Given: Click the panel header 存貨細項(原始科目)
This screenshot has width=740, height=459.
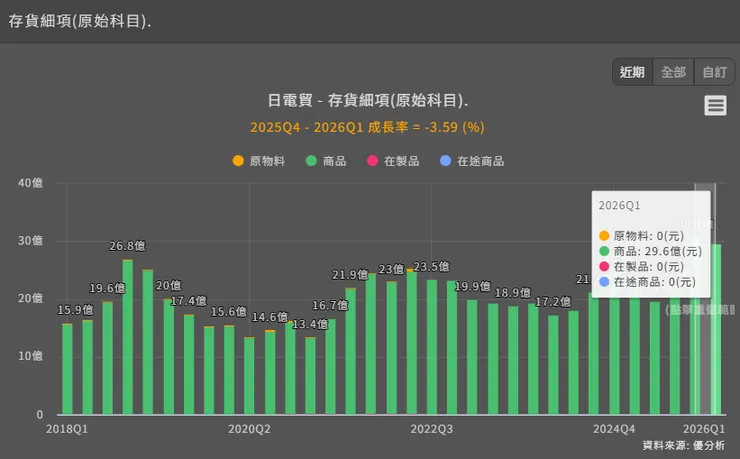Looking at the screenshot, I should (80, 21).
